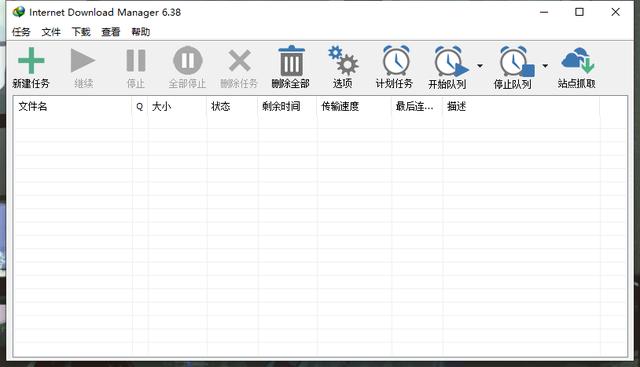Viewport: 640px width, 367px height.
Task: Sort list by 传输速度 column header
Action: coord(354,107)
